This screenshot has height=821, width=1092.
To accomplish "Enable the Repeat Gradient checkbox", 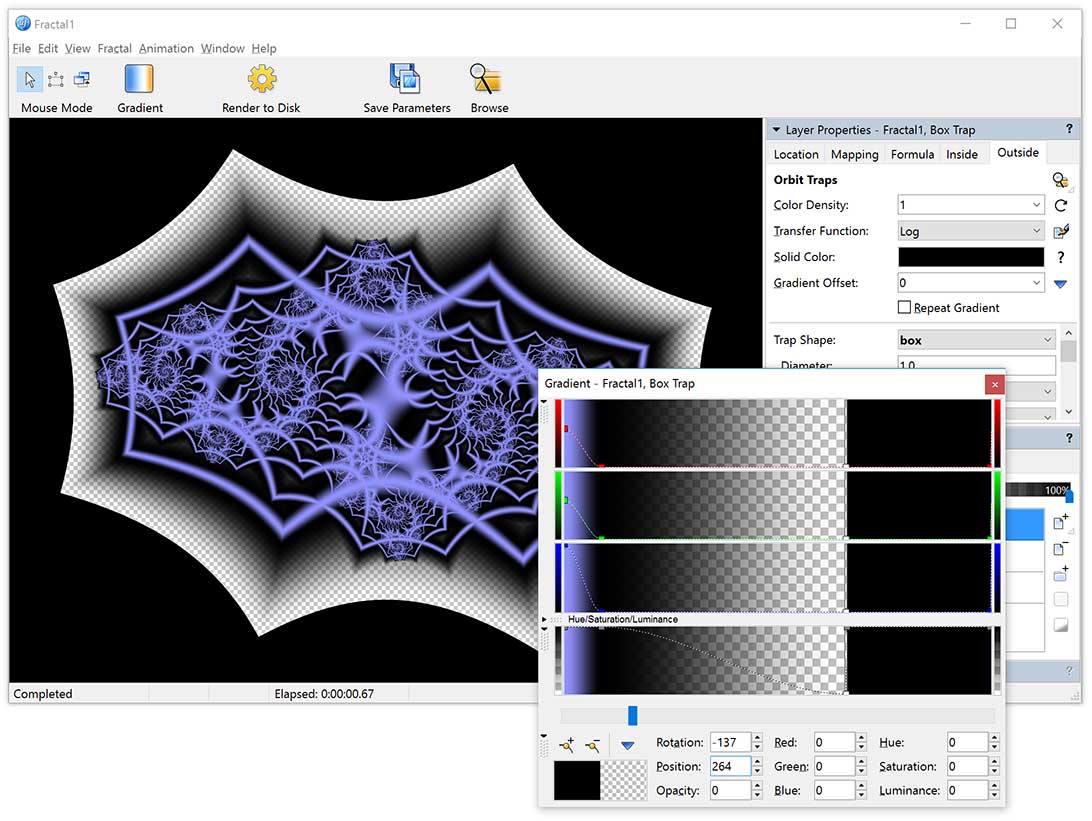I will tap(904, 307).
